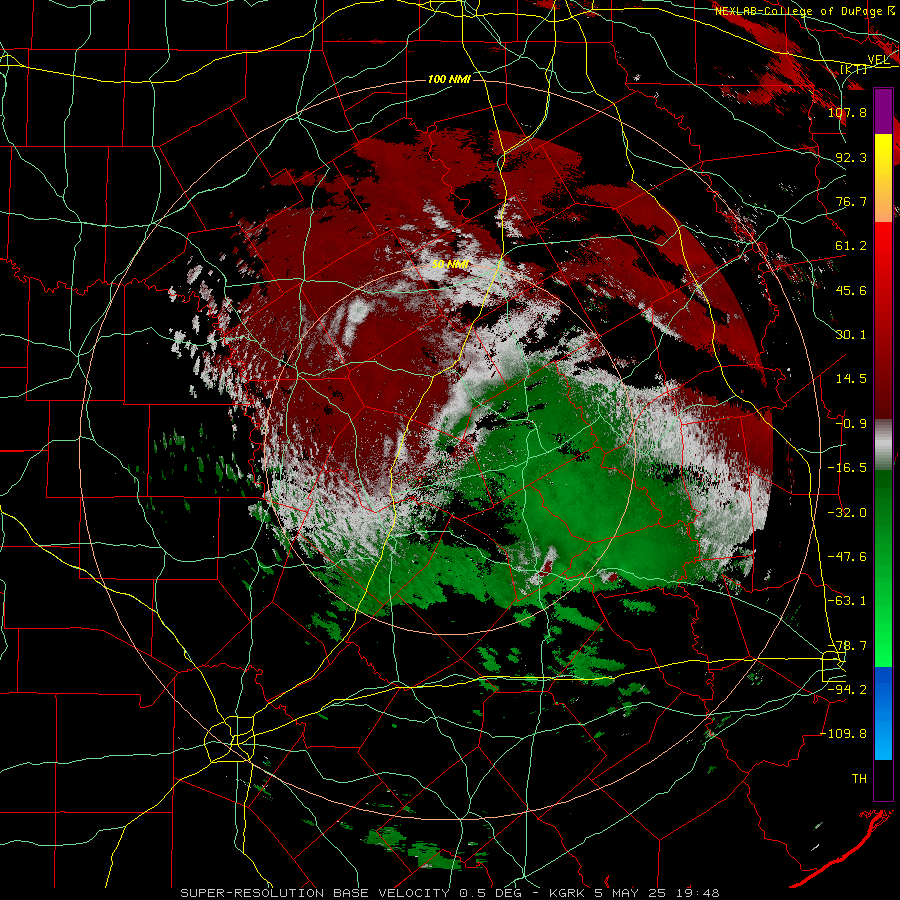Select the -109.8 velocity label
900x900 pixels.
point(843,734)
